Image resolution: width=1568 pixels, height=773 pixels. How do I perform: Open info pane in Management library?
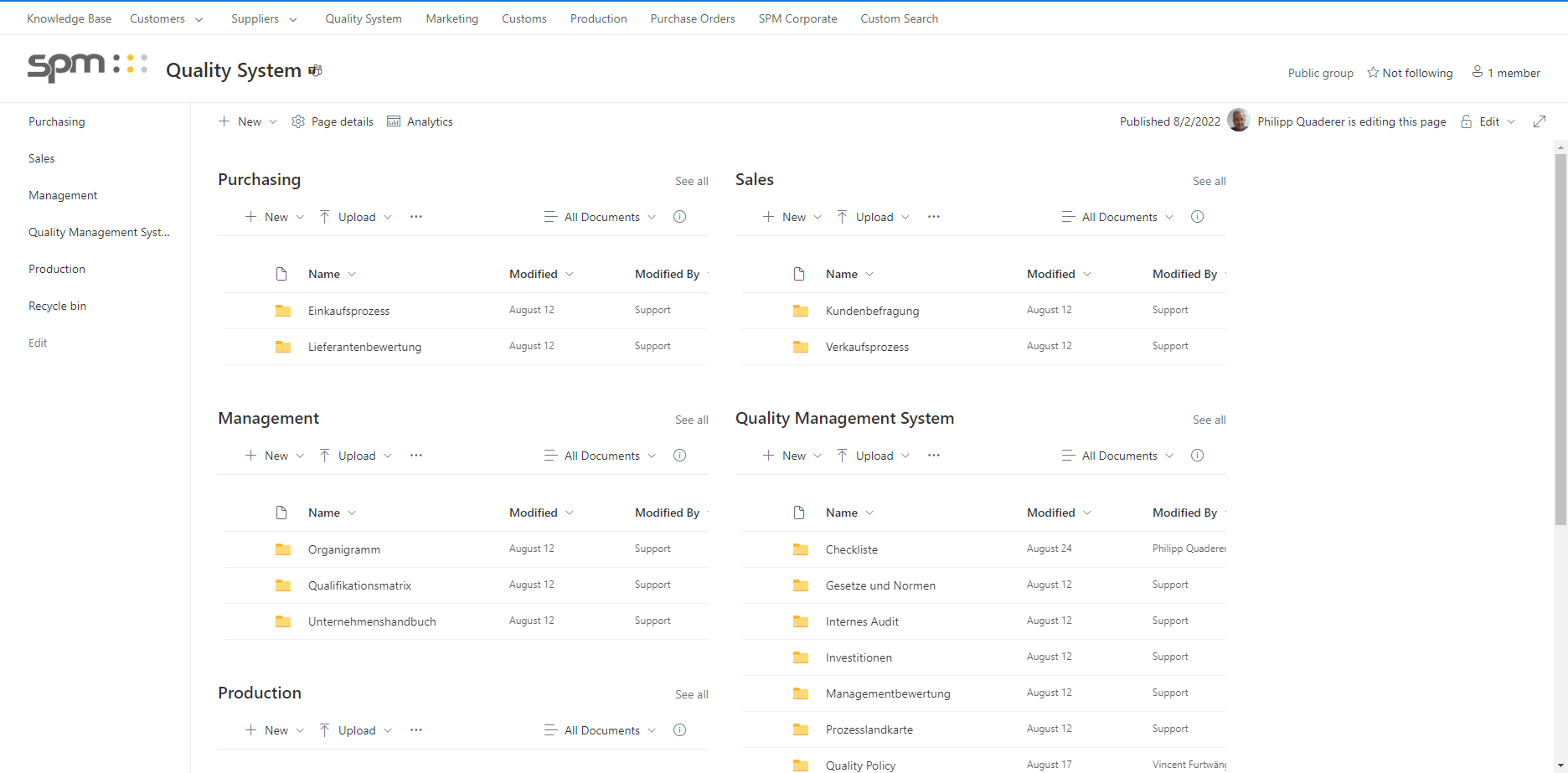[680, 456]
